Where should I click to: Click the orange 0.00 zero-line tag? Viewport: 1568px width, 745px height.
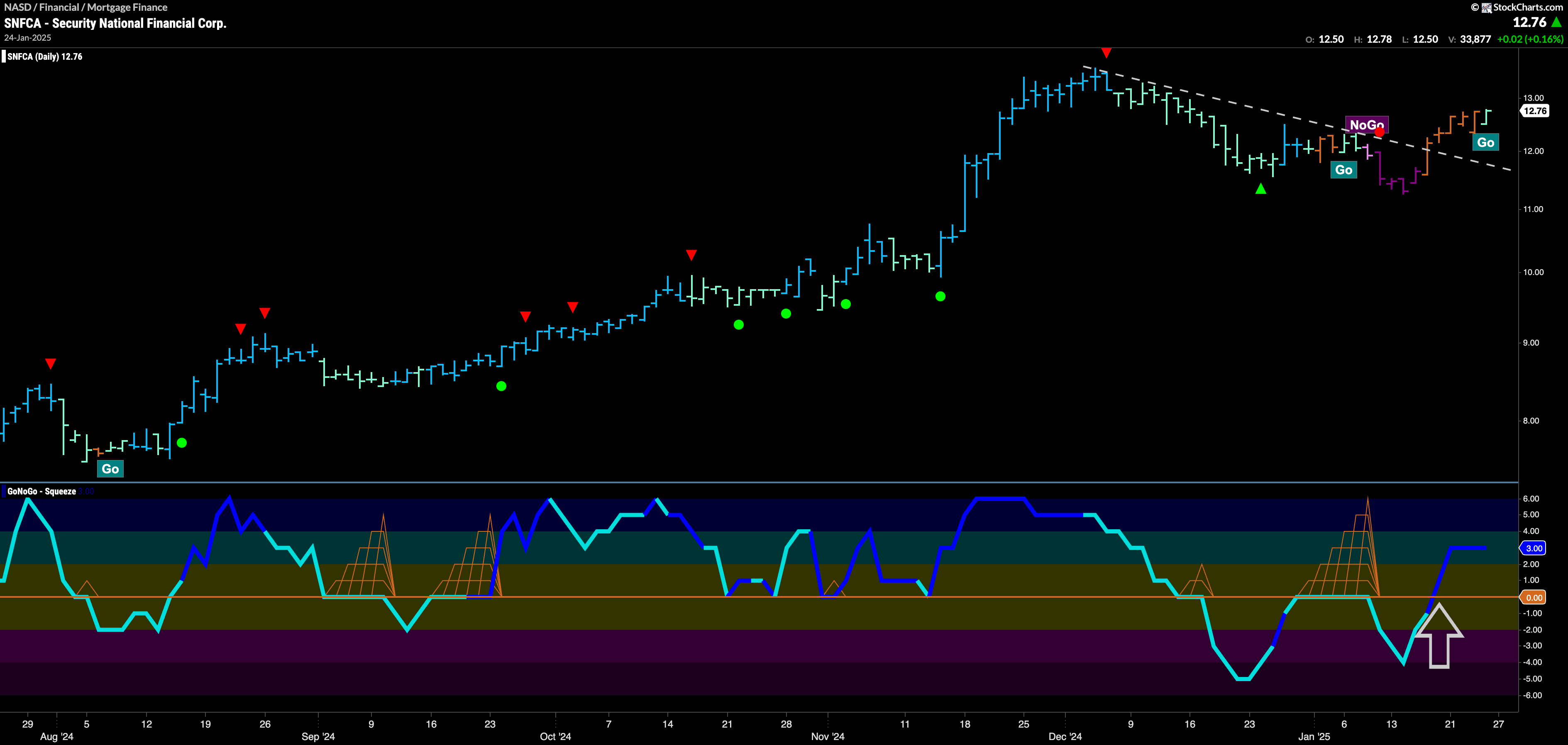pyautogui.click(x=1533, y=597)
